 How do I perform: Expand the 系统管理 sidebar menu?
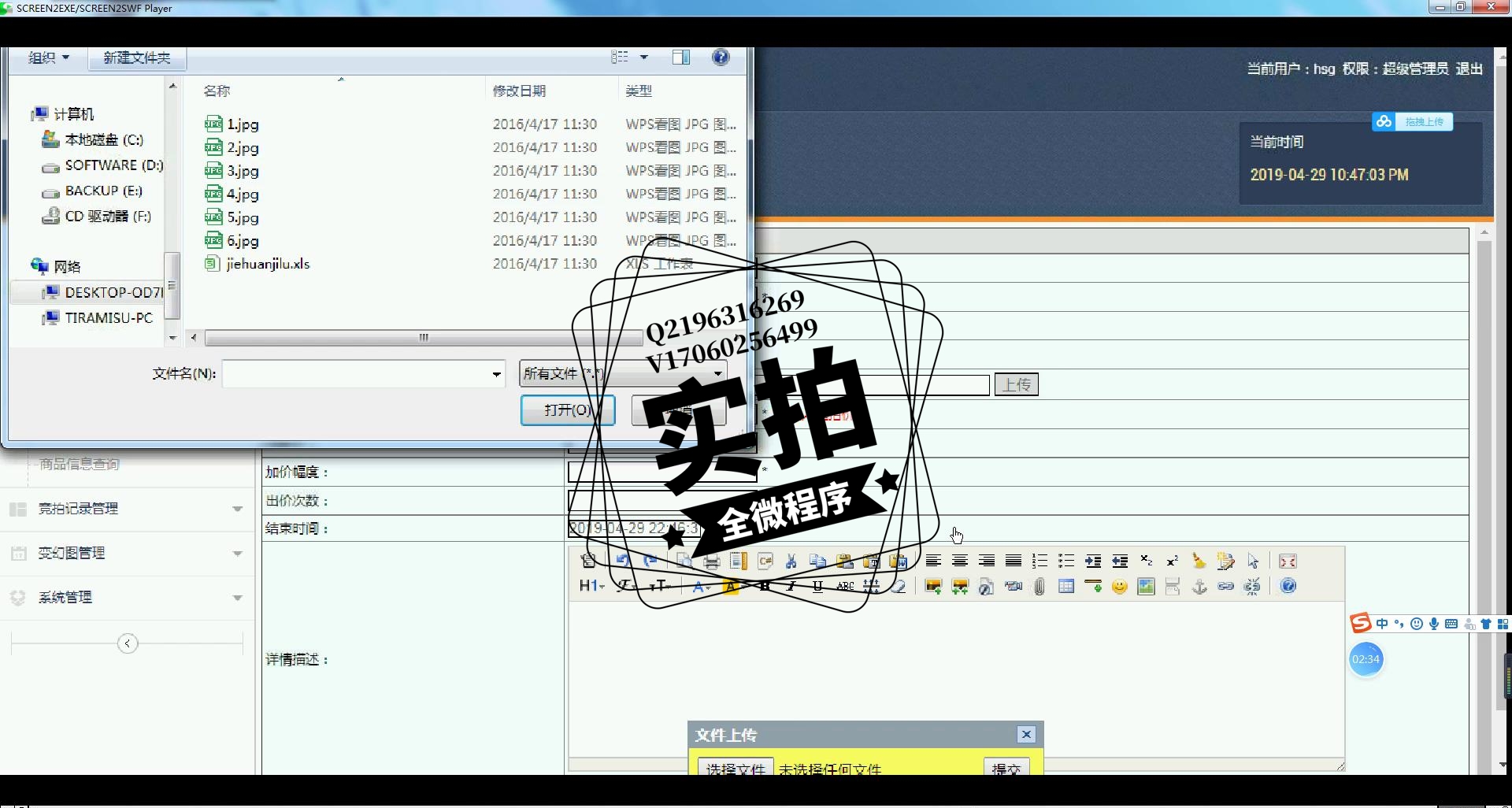237,598
